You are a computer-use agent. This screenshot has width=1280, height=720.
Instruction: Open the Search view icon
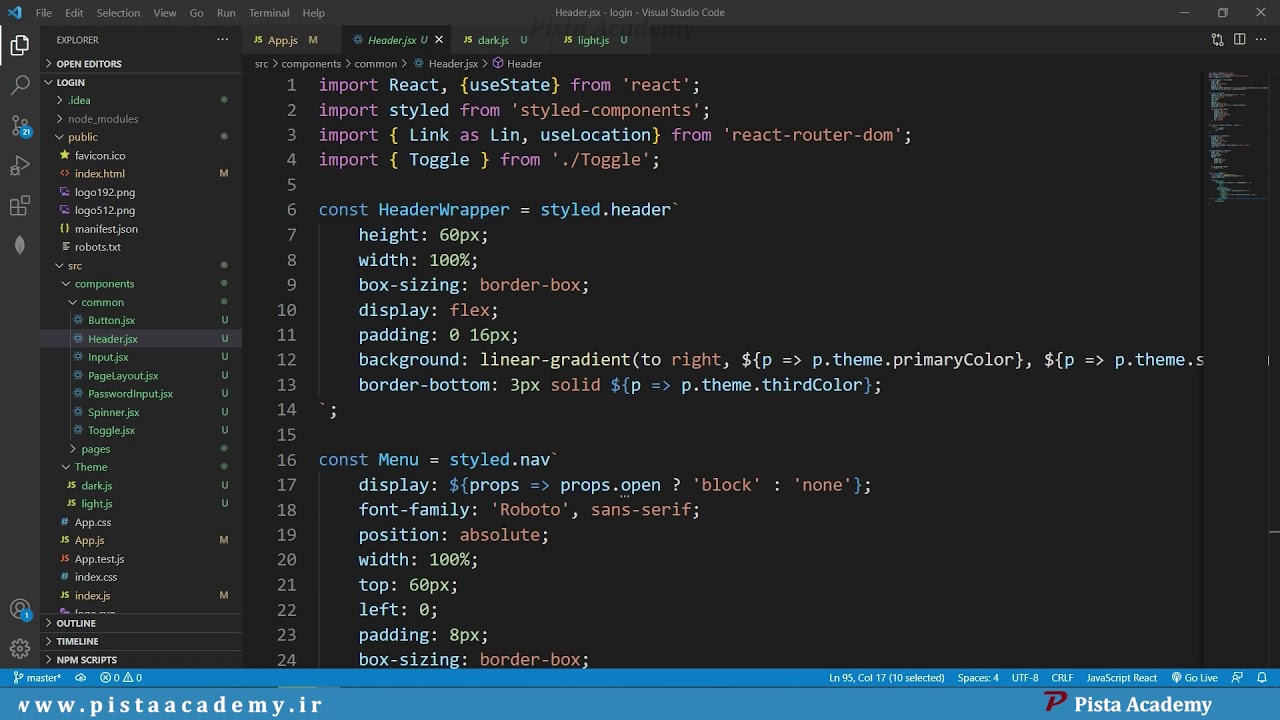20,86
